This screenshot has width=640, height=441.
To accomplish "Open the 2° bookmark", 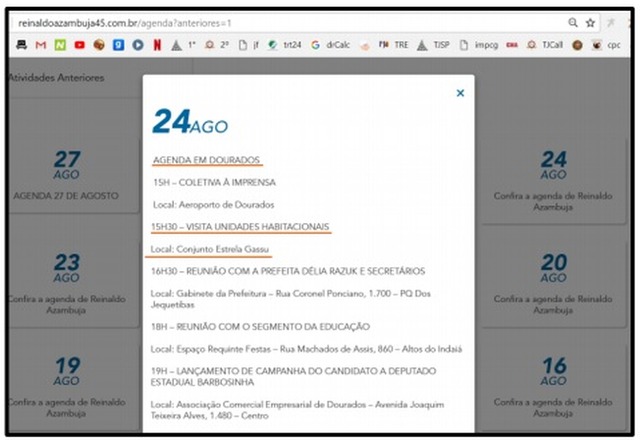I will click(217, 45).
